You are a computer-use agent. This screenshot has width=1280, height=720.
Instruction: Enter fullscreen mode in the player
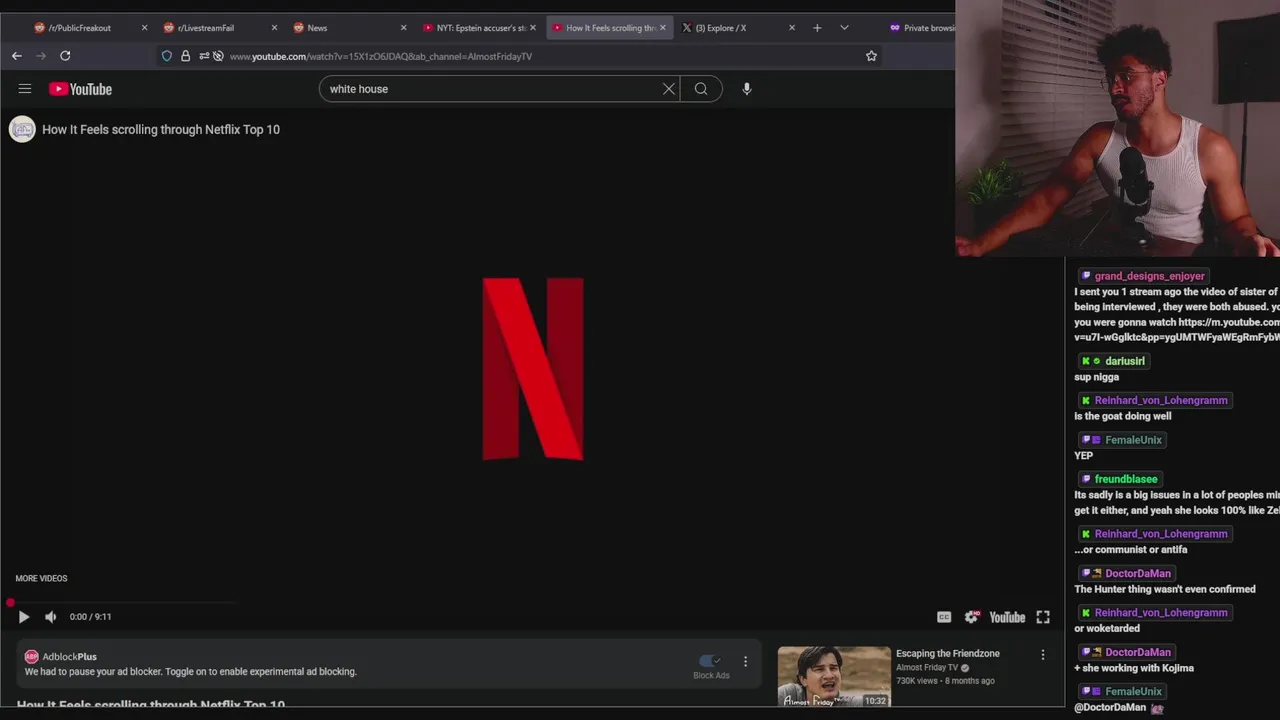1043,617
